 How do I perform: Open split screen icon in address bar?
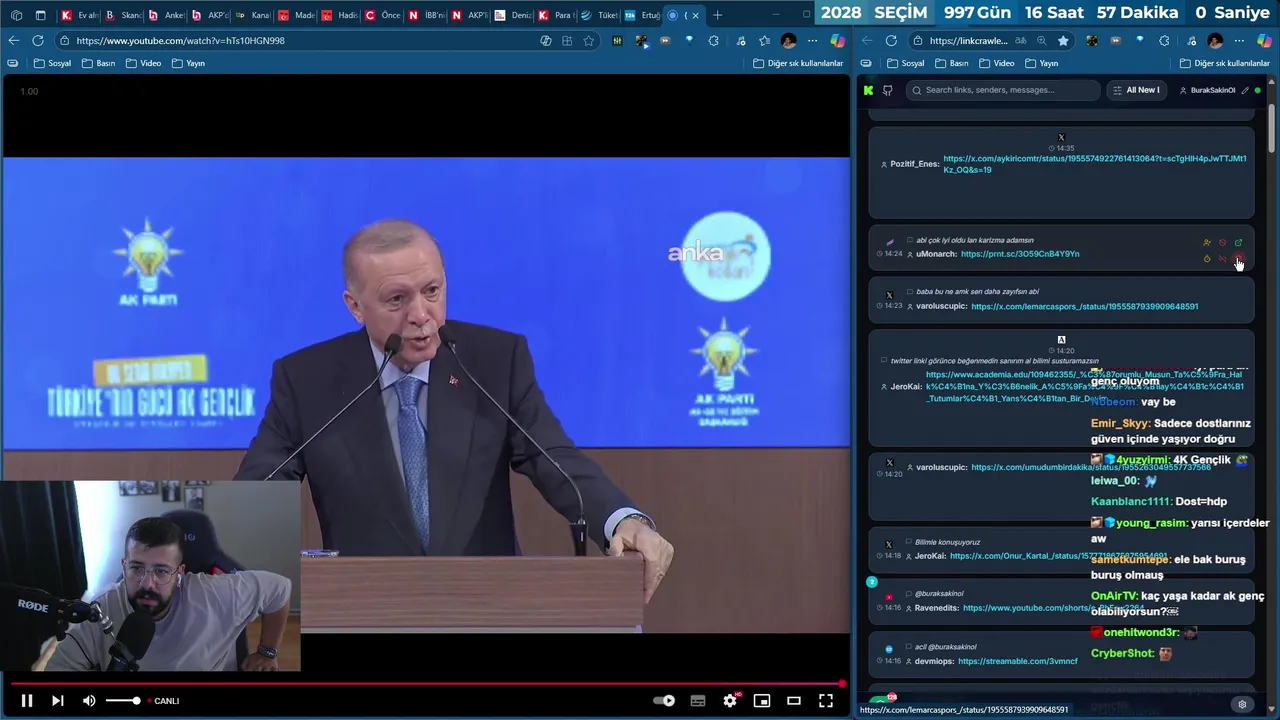coord(567,41)
